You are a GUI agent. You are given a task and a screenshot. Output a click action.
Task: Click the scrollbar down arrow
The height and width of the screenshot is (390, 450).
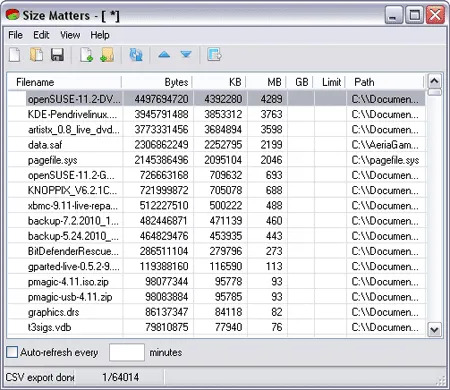[x=434, y=330]
